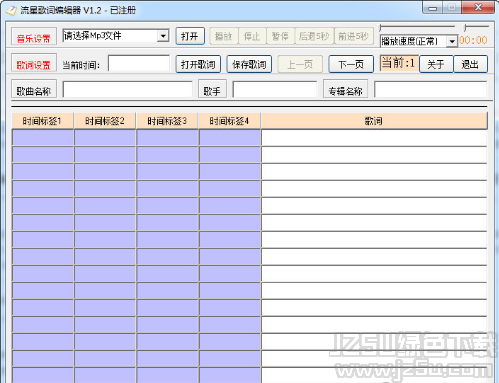Image resolution: width=499 pixels, height=383 pixels.
Task: Click the 歌手 label button
Action: tap(212, 89)
